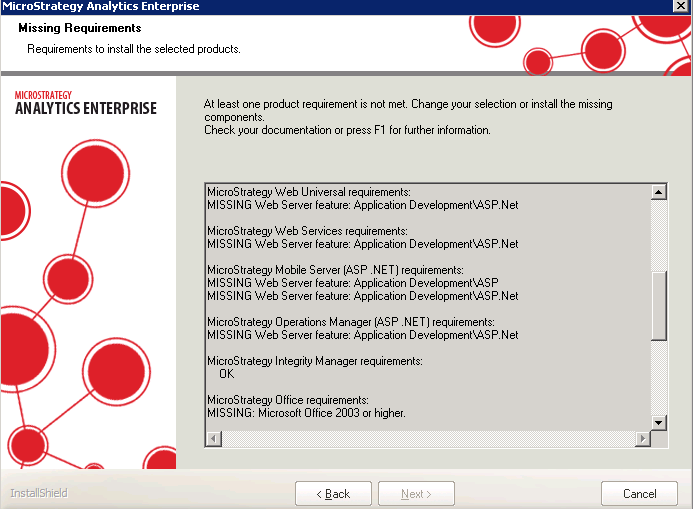693x509 pixels.
Task: Click the vertical scrollbar up arrow
Action: [658, 191]
